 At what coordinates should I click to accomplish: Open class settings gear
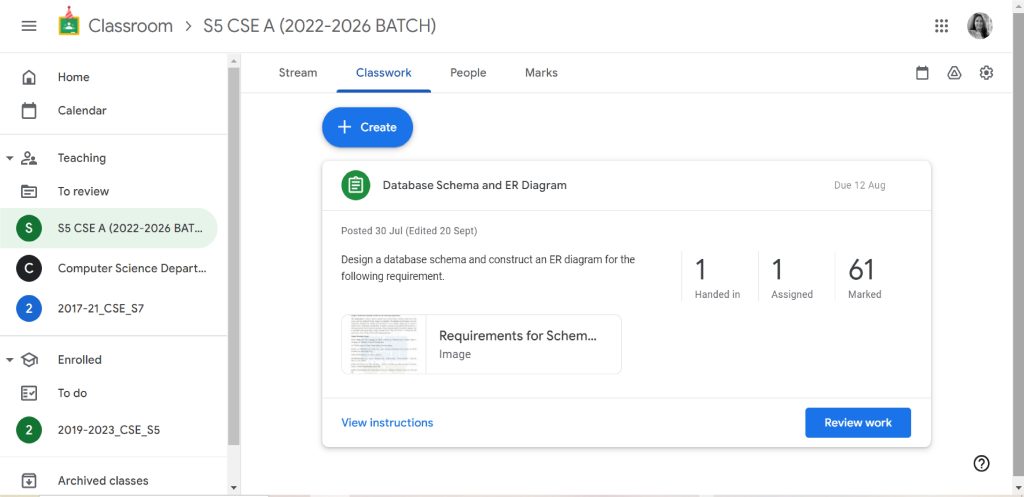click(x=986, y=73)
